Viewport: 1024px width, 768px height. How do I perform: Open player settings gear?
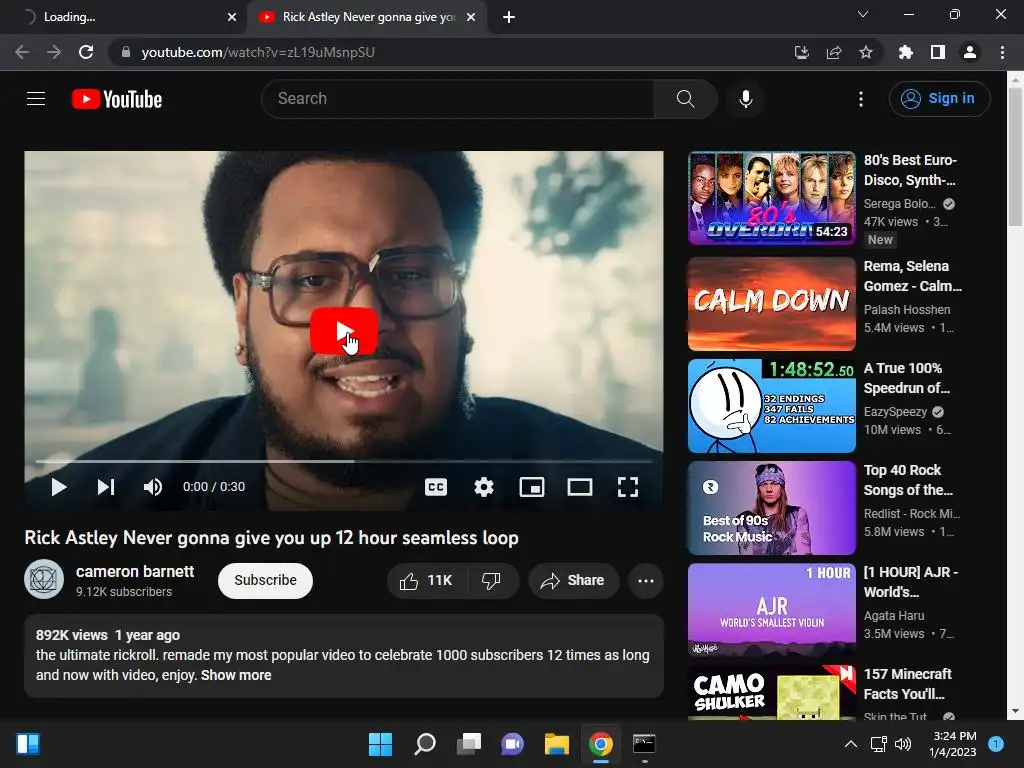(484, 487)
